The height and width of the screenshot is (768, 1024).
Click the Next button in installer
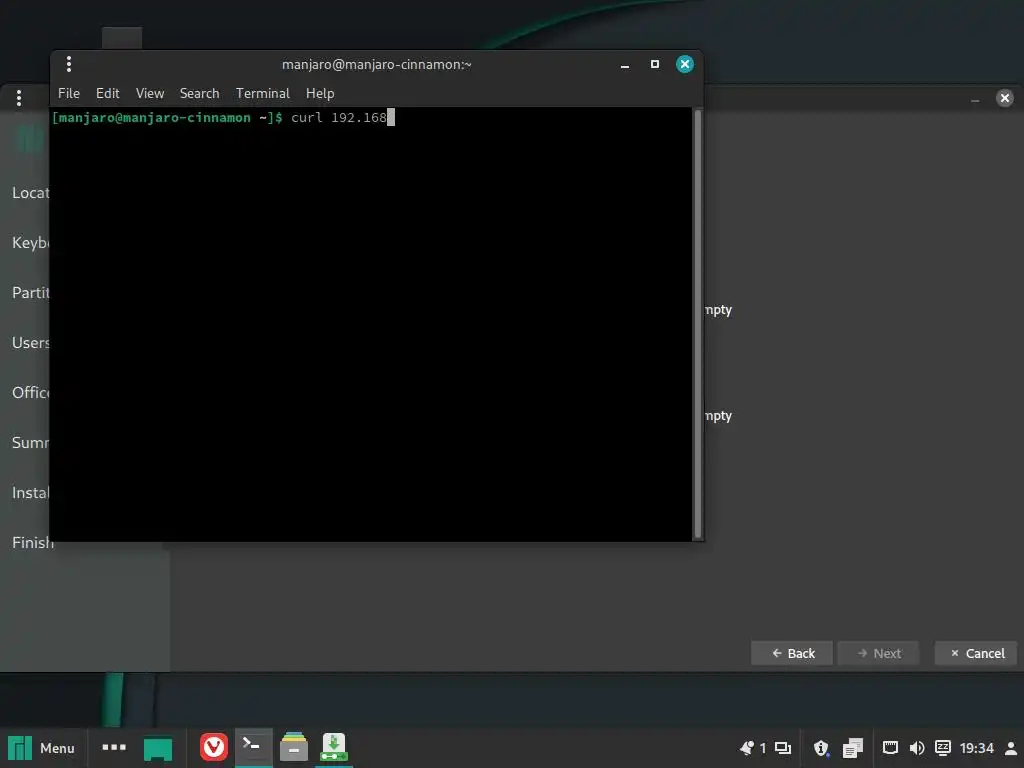[878, 653]
